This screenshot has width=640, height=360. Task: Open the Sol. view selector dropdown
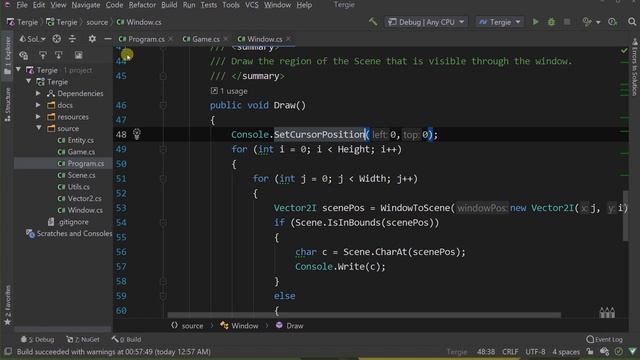click(x=32, y=39)
